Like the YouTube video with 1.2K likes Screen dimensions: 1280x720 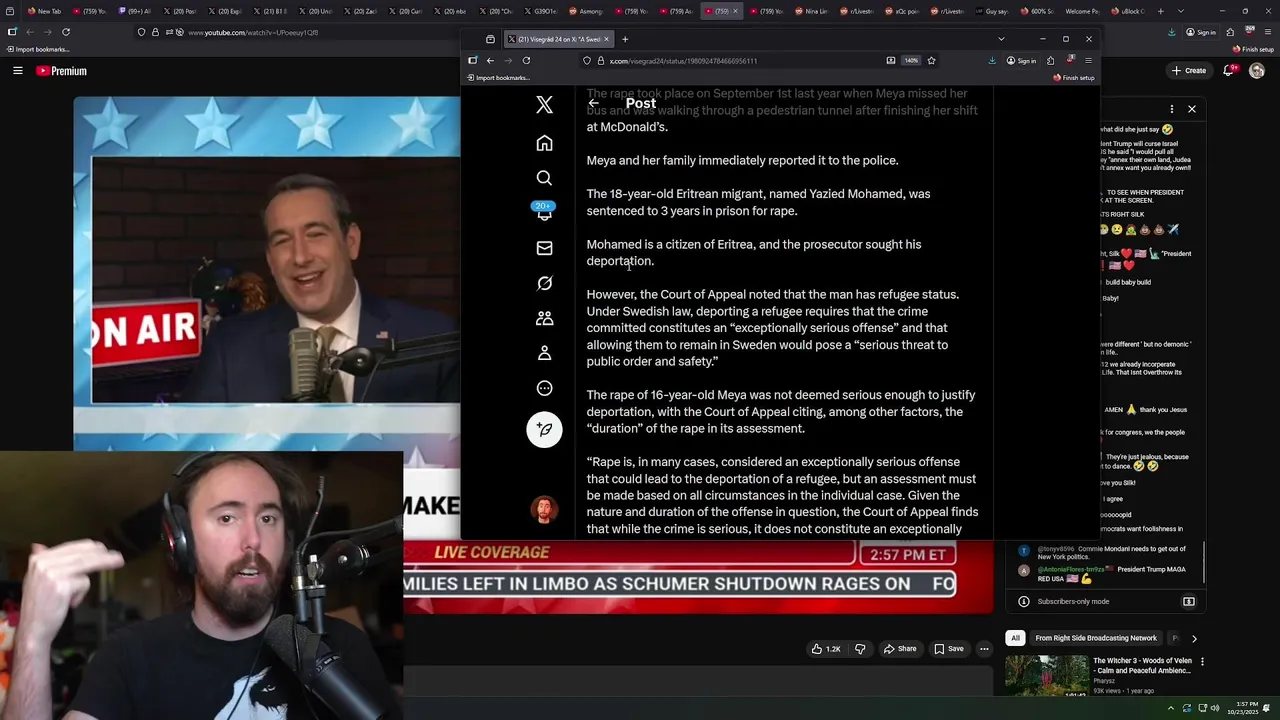tap(826, 648)
